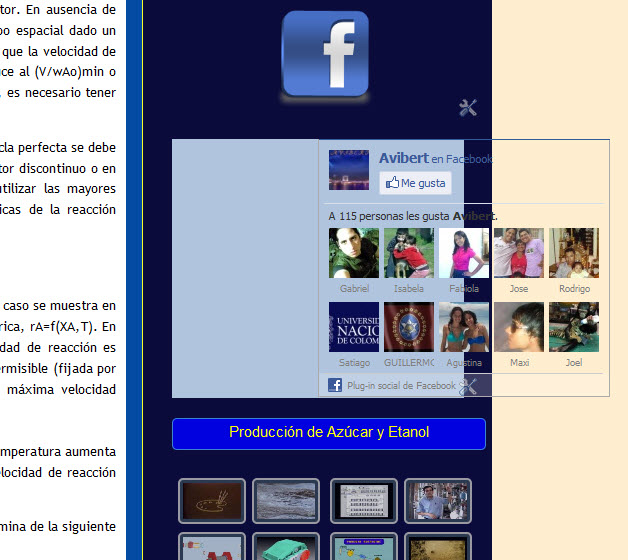The width and height of the screenshot is (628, 560).
Task: Click the name Maxi under the photo
Action: pos(519,363)
